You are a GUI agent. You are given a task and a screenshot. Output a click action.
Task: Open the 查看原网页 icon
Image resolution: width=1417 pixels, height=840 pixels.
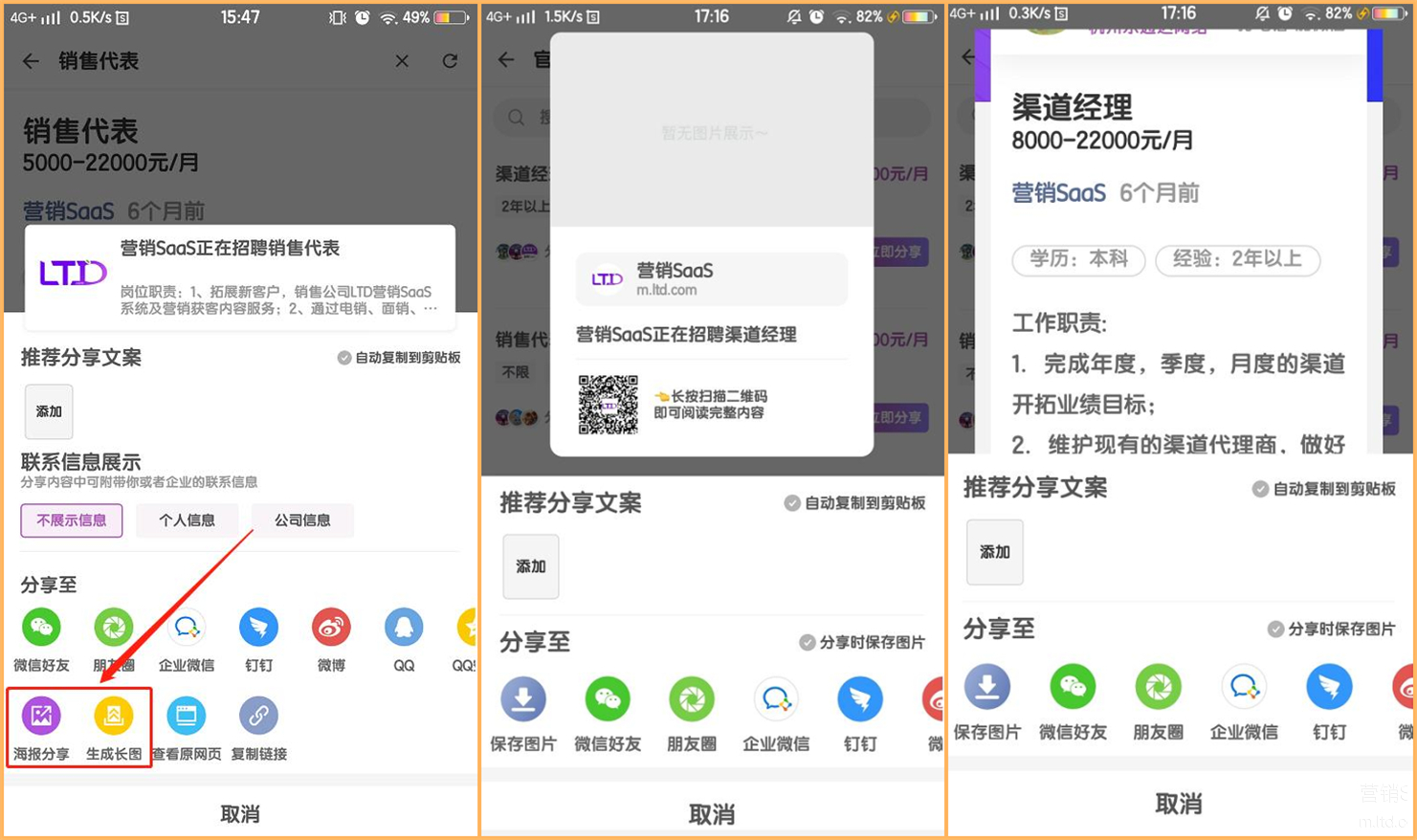186,716
